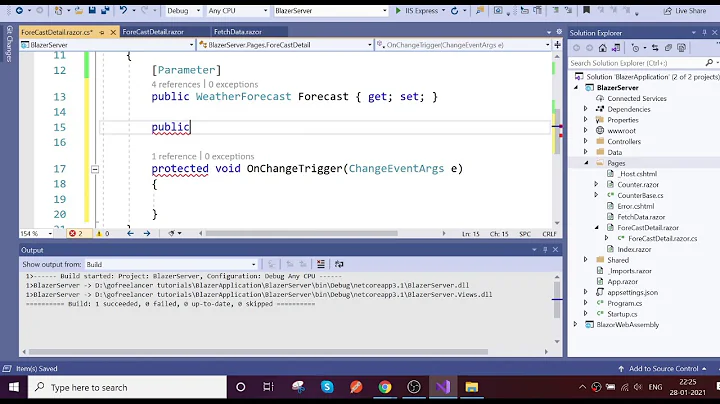The image size is (720, 404).
Task: Open Visual Studio from the Windows taskbar
Action: click(442, 387)
